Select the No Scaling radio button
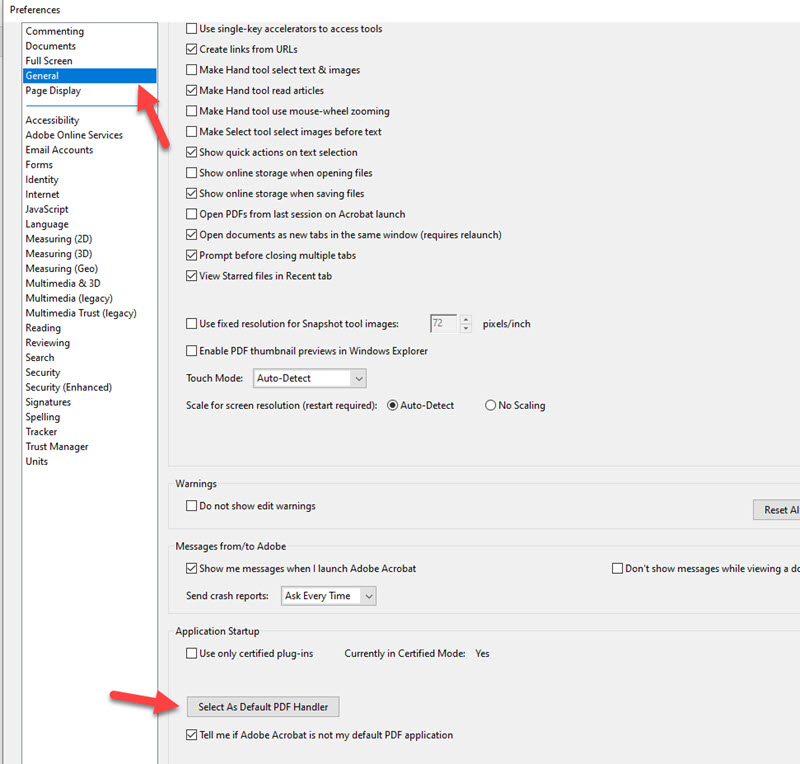Screen dimensions: 800x764 489,405
